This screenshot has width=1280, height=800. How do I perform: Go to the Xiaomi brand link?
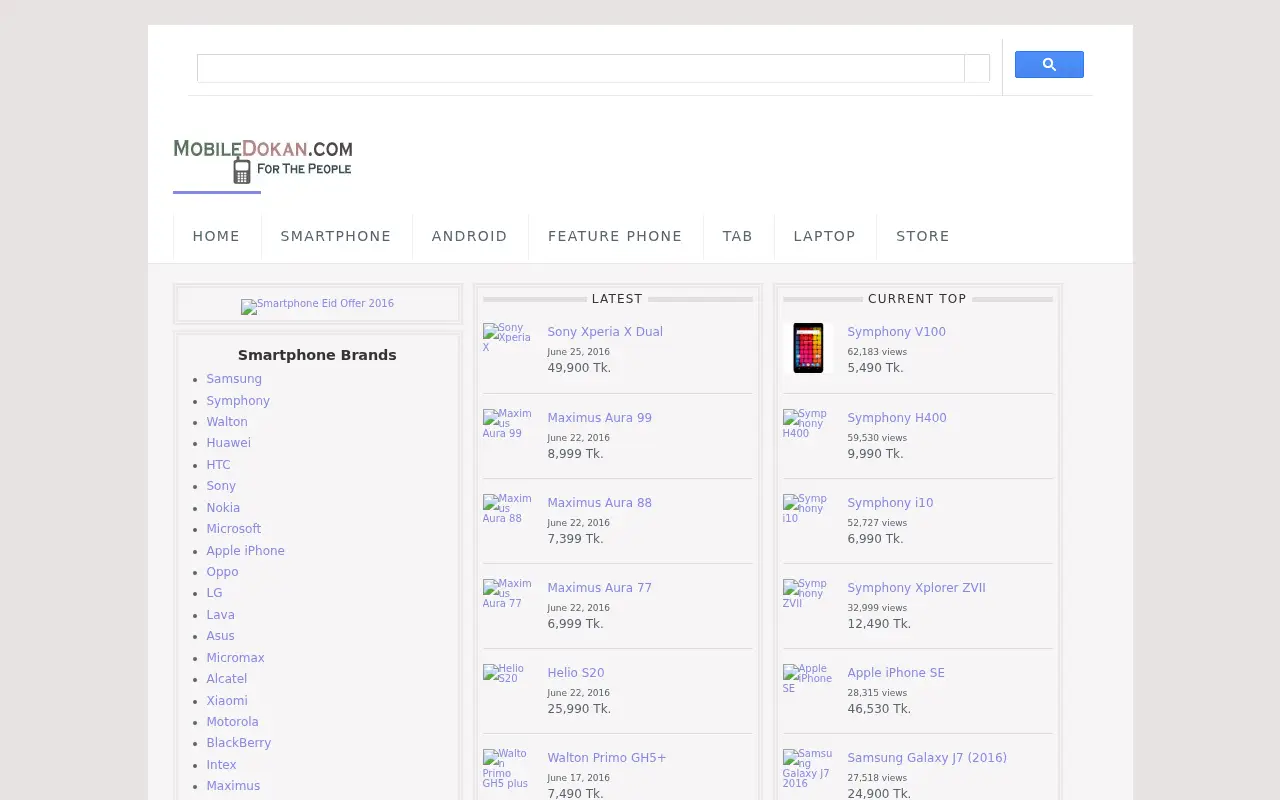pos(227,701)
